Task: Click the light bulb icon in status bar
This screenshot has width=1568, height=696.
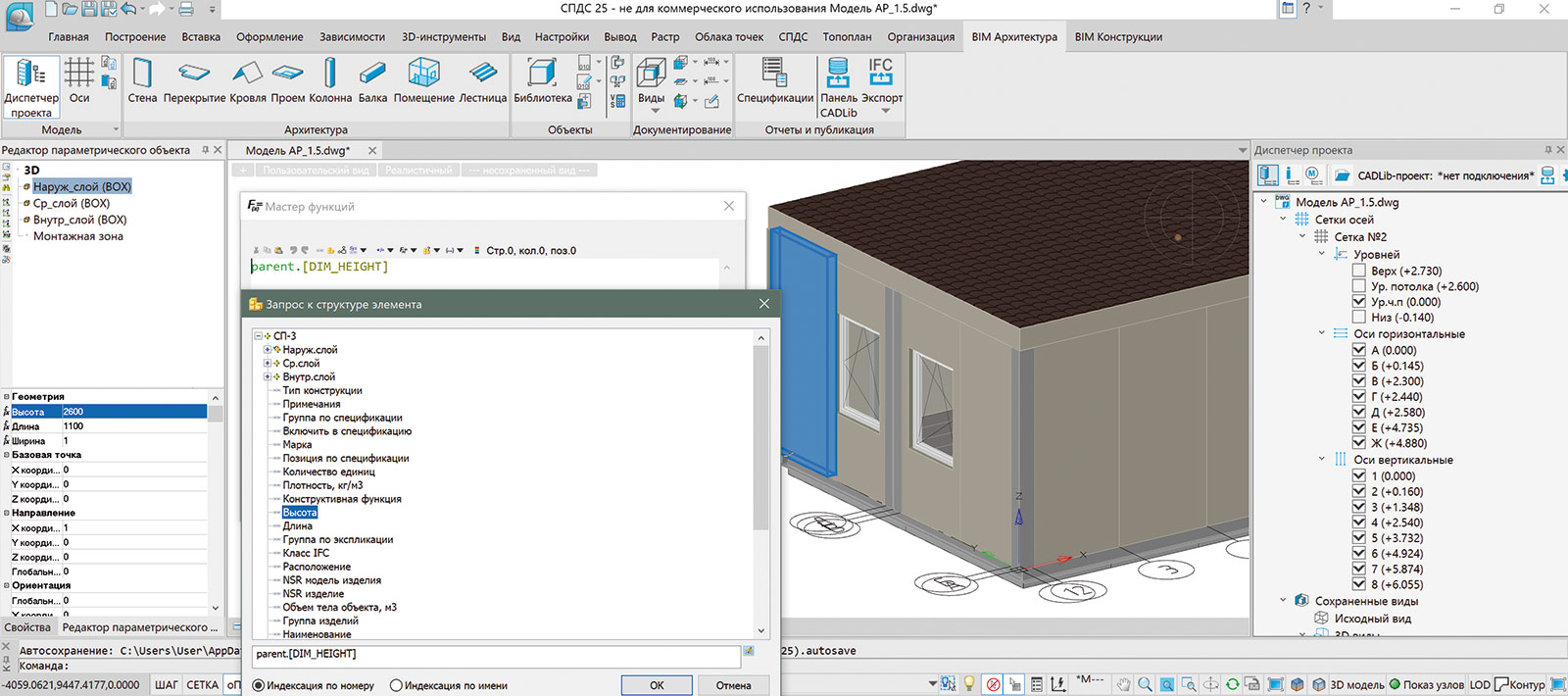Action: pos(969,684)
